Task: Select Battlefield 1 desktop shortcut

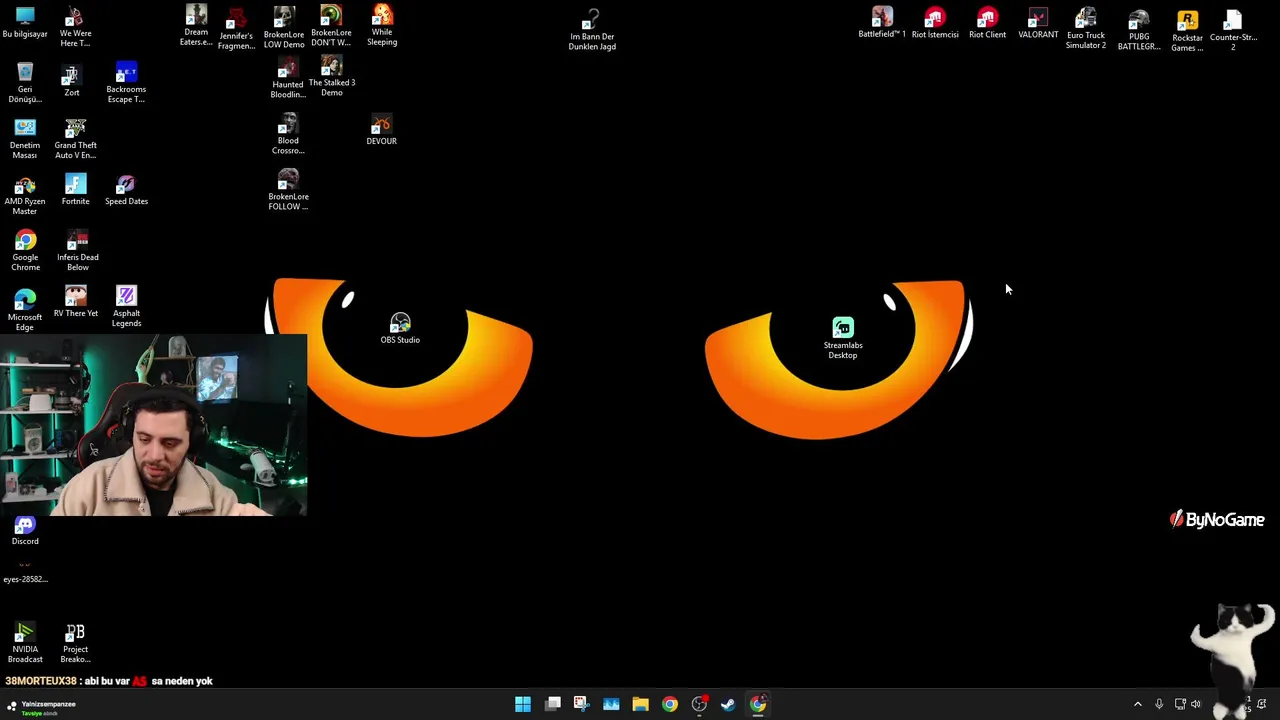Action: (x=882, y=22)
